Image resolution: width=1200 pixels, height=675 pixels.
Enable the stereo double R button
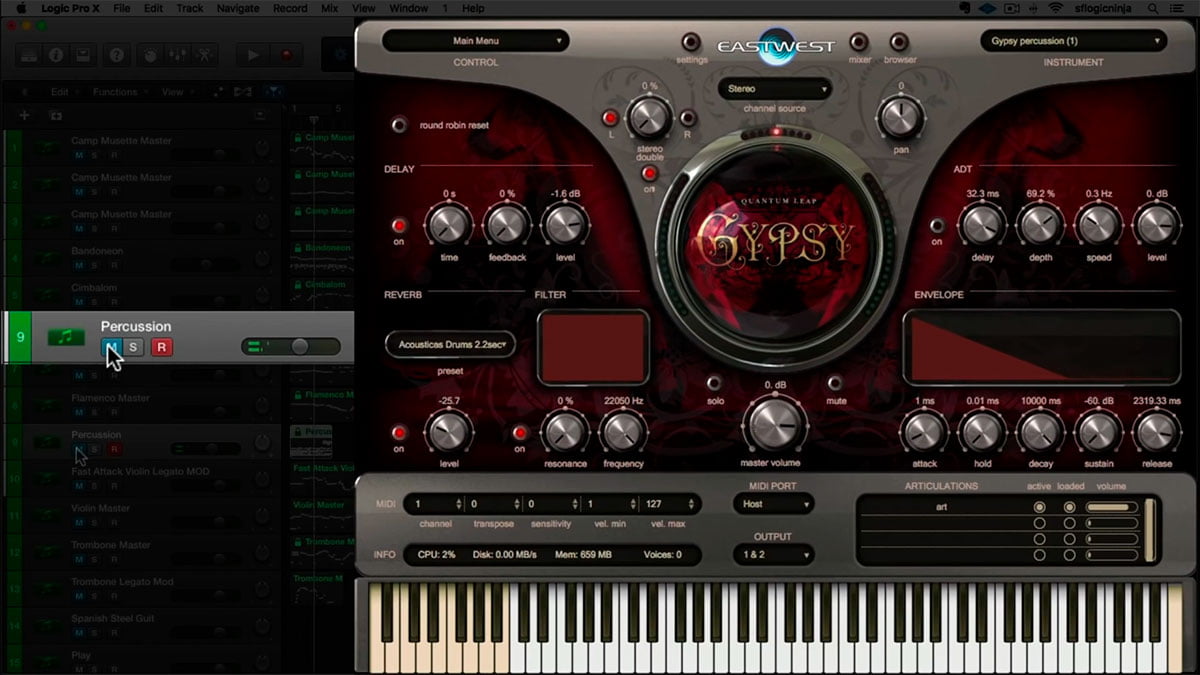tap(687, 118)
